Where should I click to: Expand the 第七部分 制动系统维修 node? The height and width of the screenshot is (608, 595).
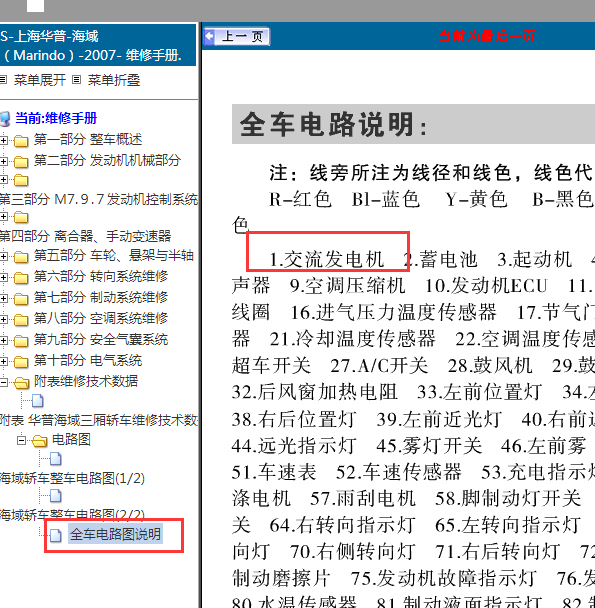pos(3,298)
